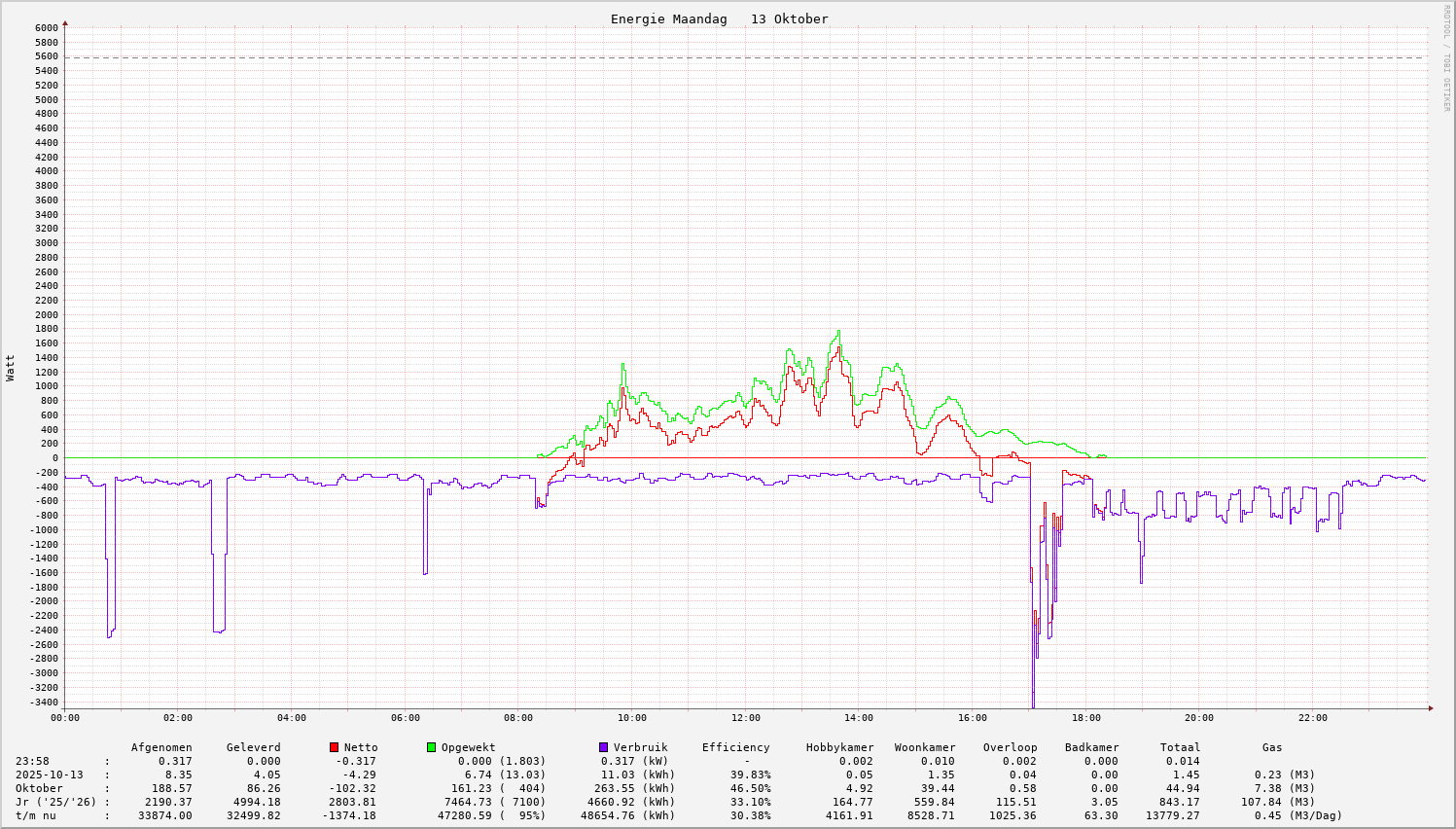Image resolution: width=1456 pixels, height=829 pixels.
Task: Click the chart title Energie Maandag 13 Oktober
Action: pyautogui.click(x=719, y=19)
